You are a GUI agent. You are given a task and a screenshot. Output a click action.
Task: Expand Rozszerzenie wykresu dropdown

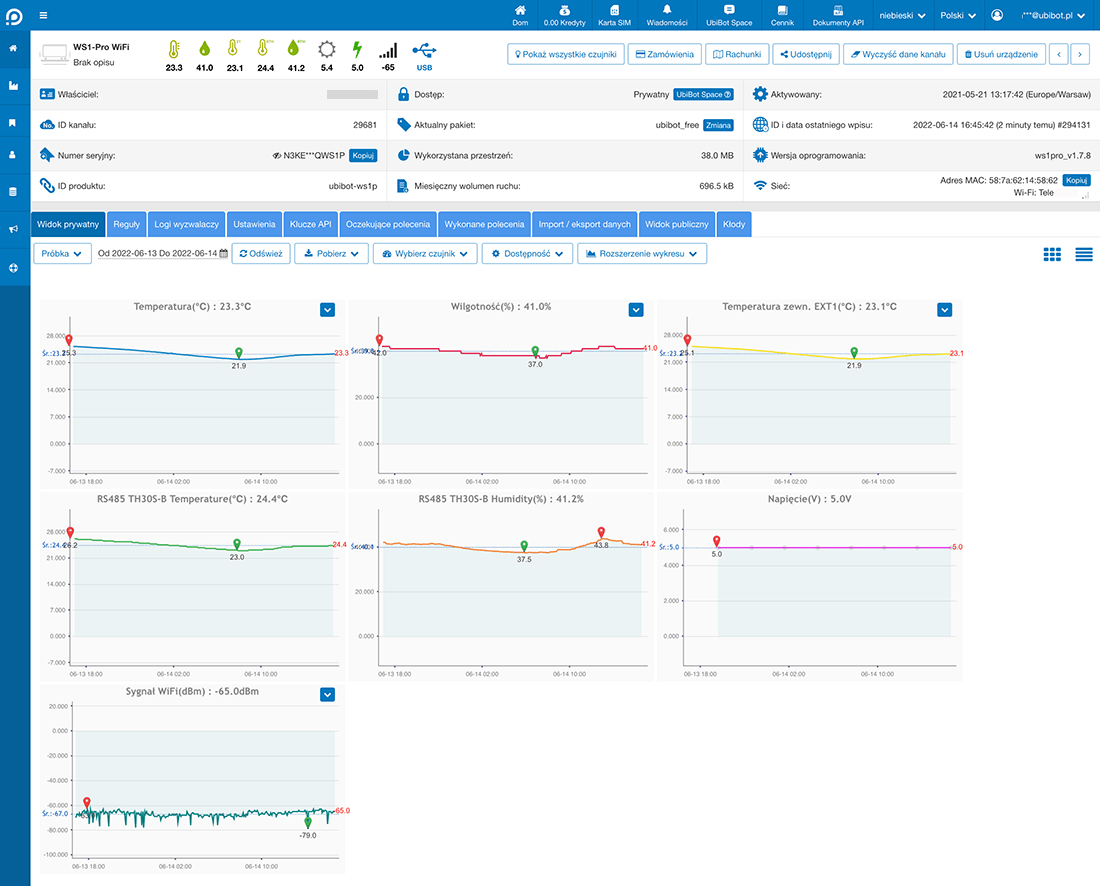[x=642, y=254]
